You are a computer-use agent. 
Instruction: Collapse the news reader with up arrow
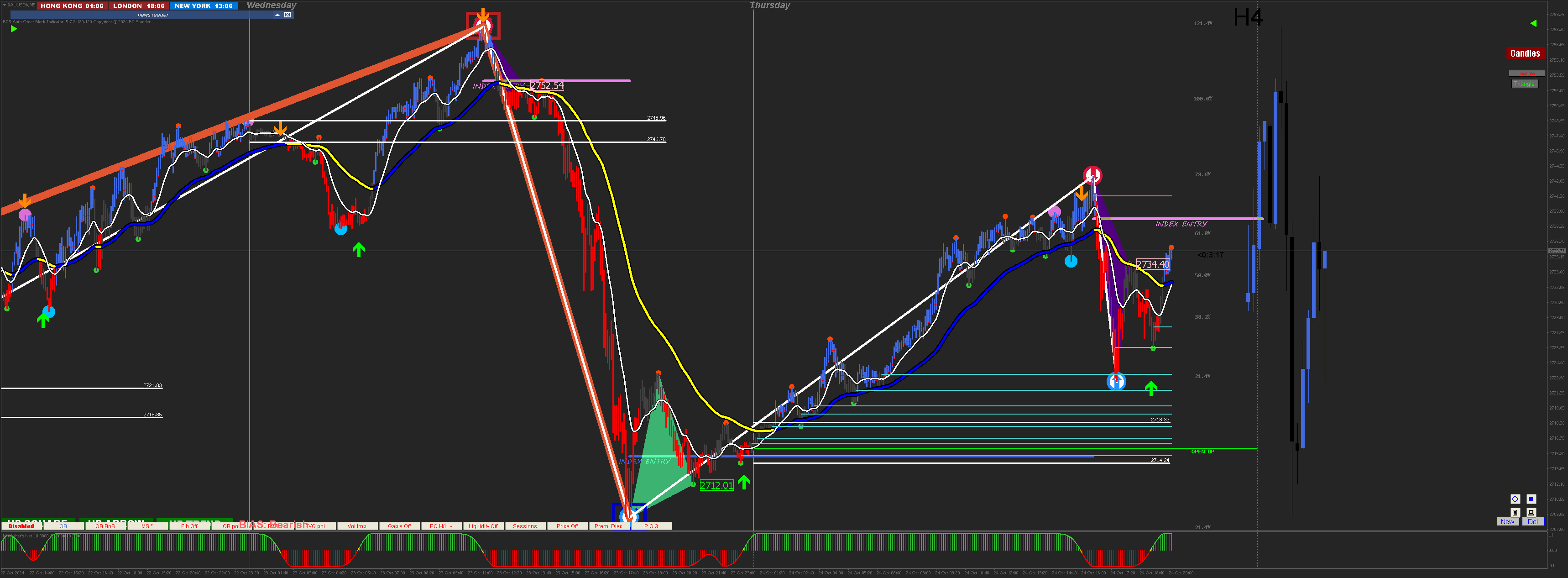coord(277,15)
